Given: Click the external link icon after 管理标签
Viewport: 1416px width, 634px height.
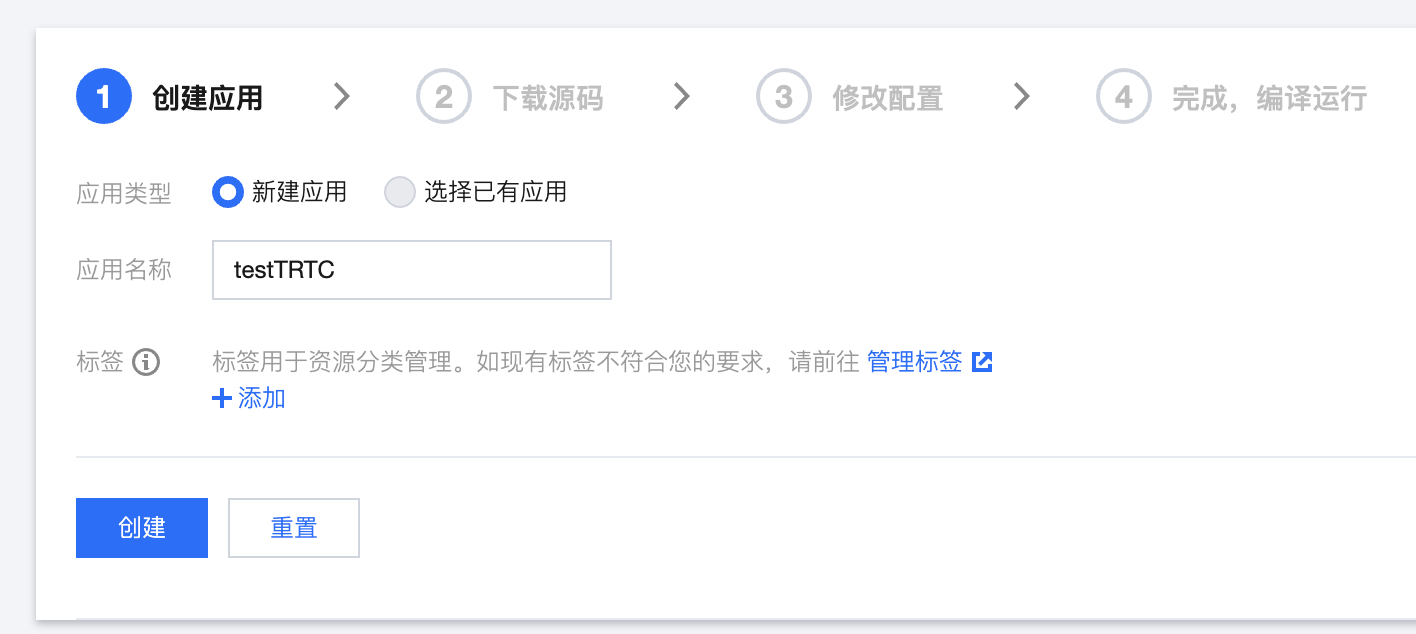Looking at the screenshot, I should tap(983, 362).
